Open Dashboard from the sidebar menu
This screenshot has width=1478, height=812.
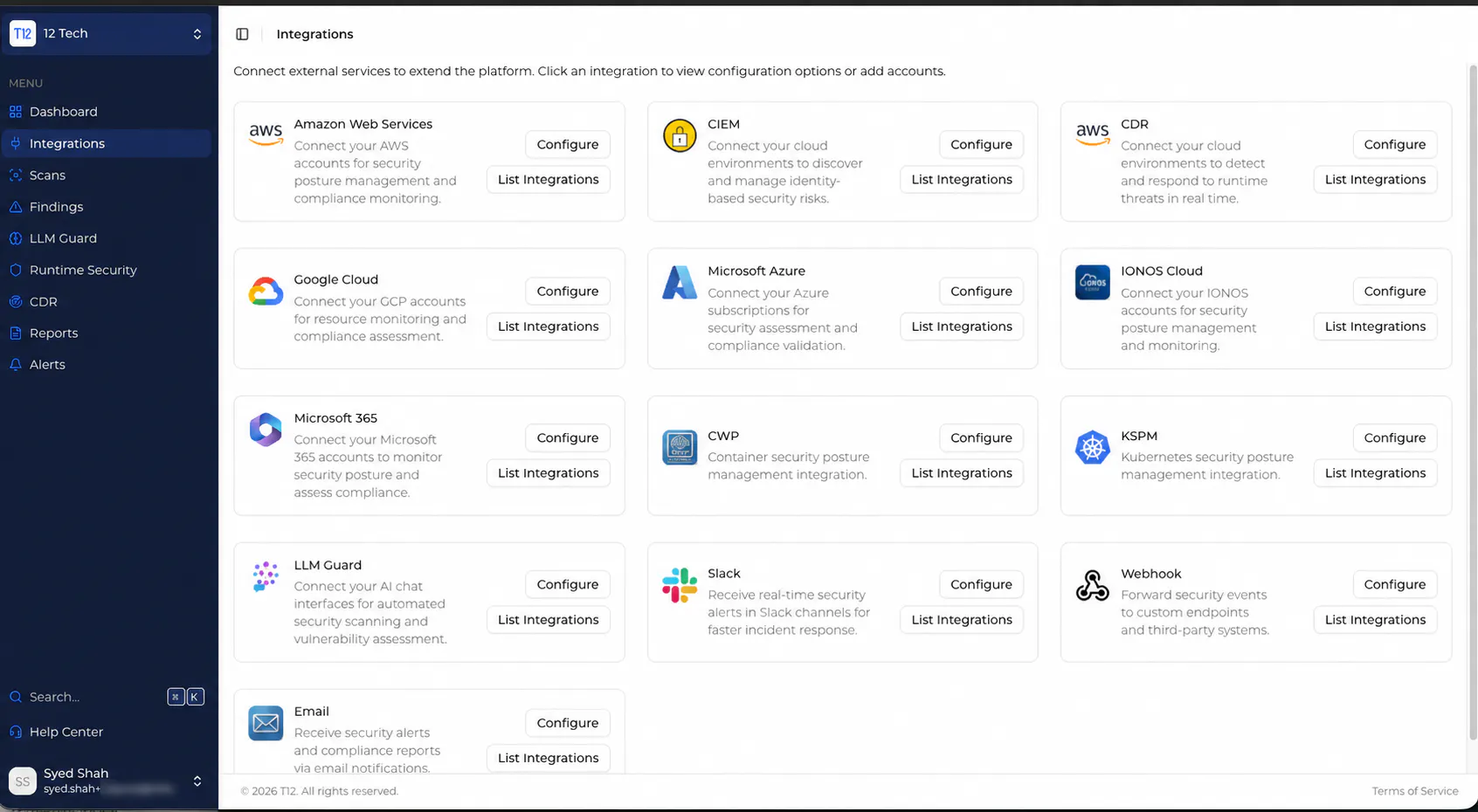[x=107, y=112]
